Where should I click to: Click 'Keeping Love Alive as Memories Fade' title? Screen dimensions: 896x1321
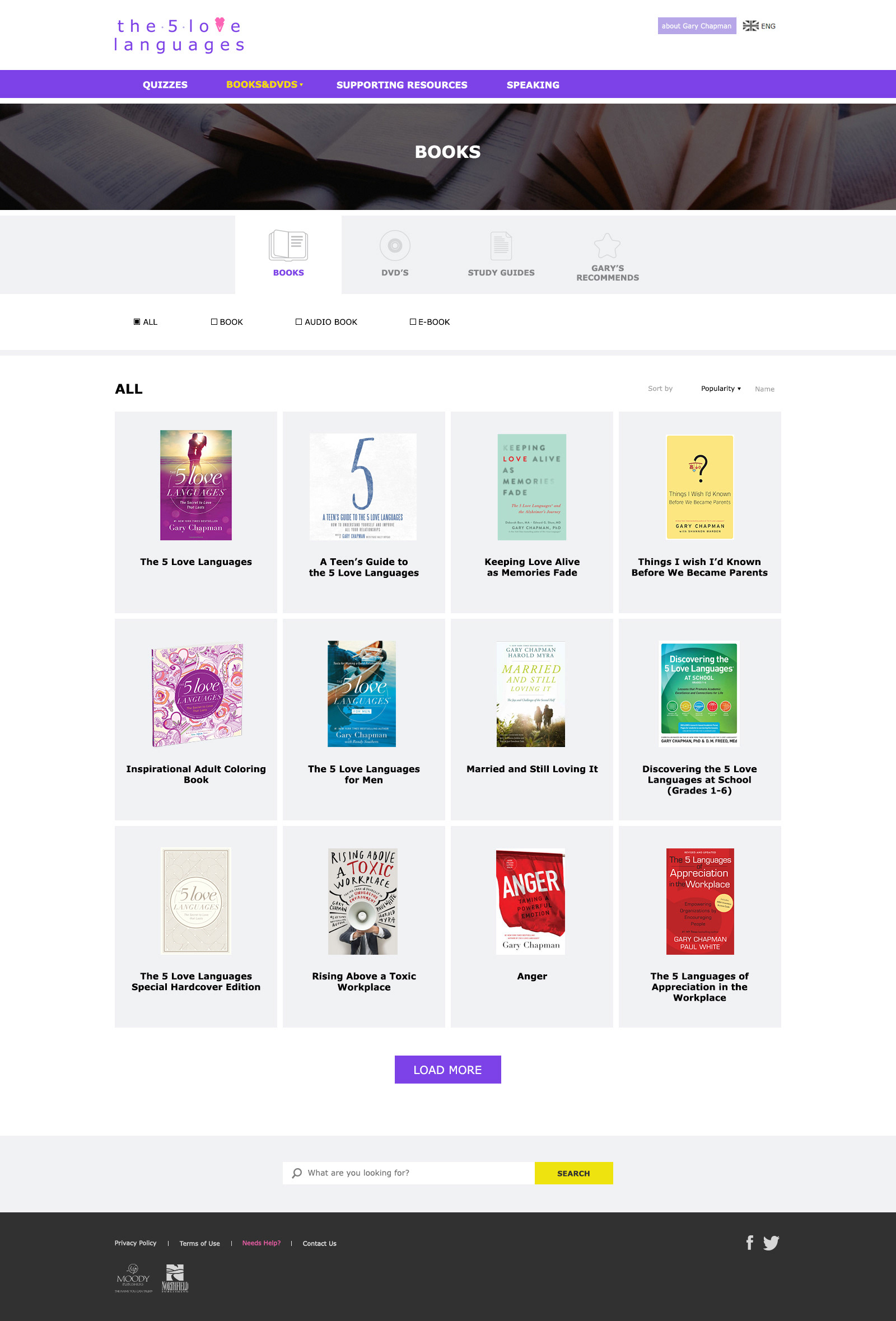pyautogui.click(x=531, y=567)
